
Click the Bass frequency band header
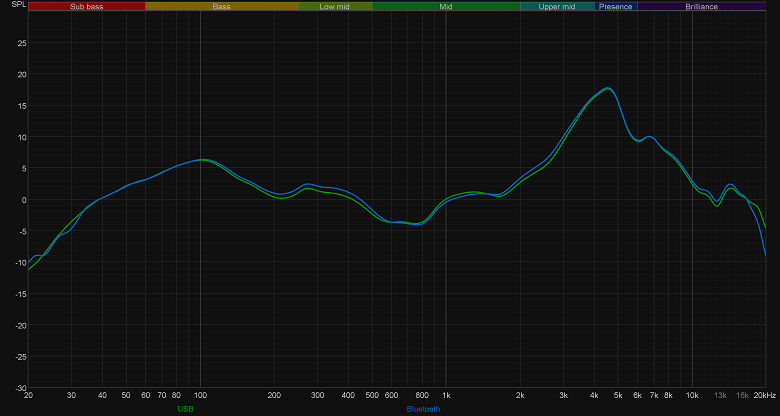(221, 6)
